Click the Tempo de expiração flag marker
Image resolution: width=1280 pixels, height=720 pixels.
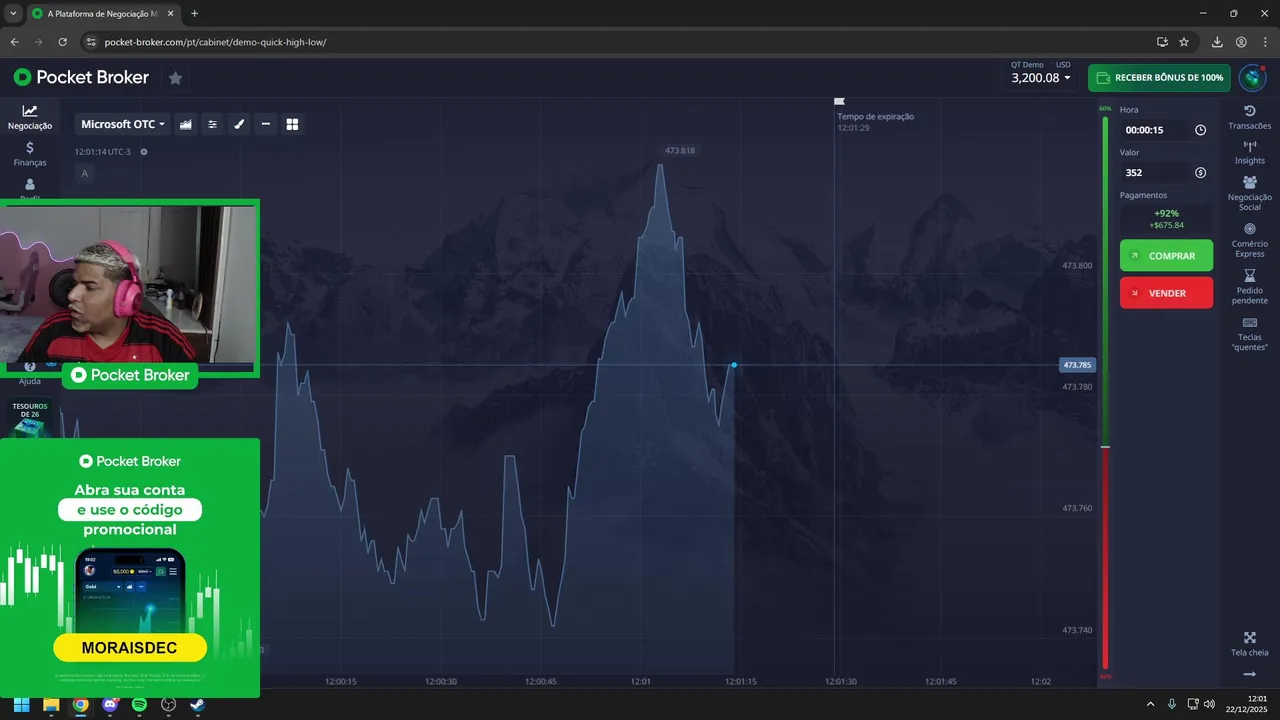839,101
